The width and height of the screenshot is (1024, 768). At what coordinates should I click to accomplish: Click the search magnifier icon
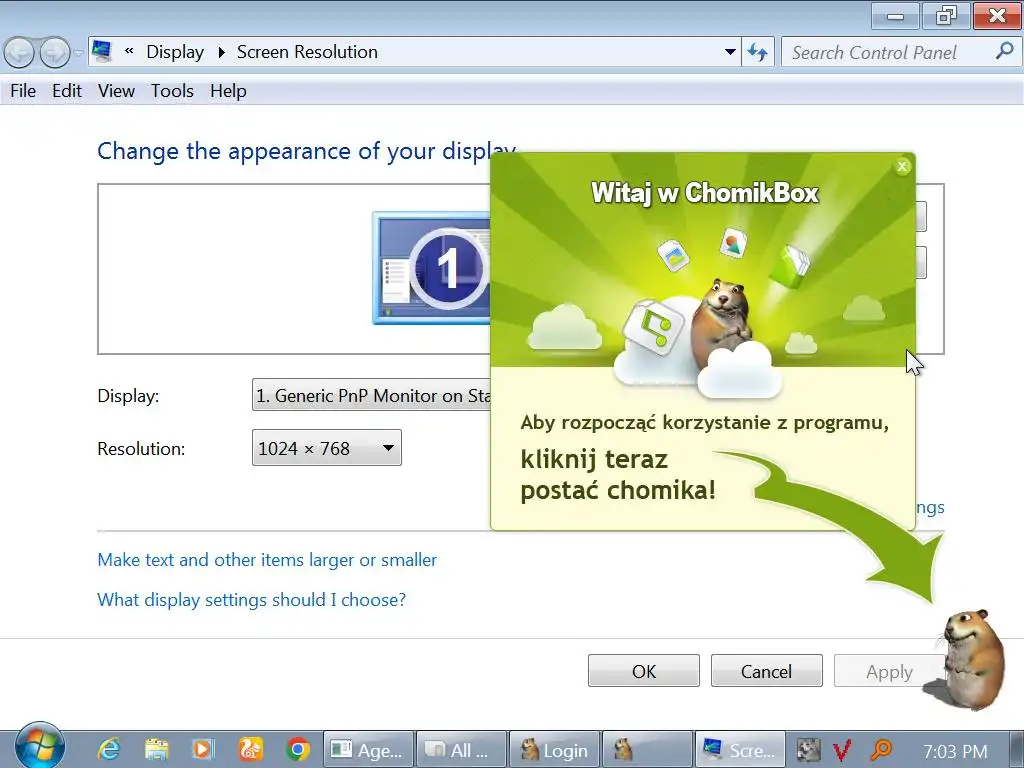pyautogui.click(x=1005, y=51)
